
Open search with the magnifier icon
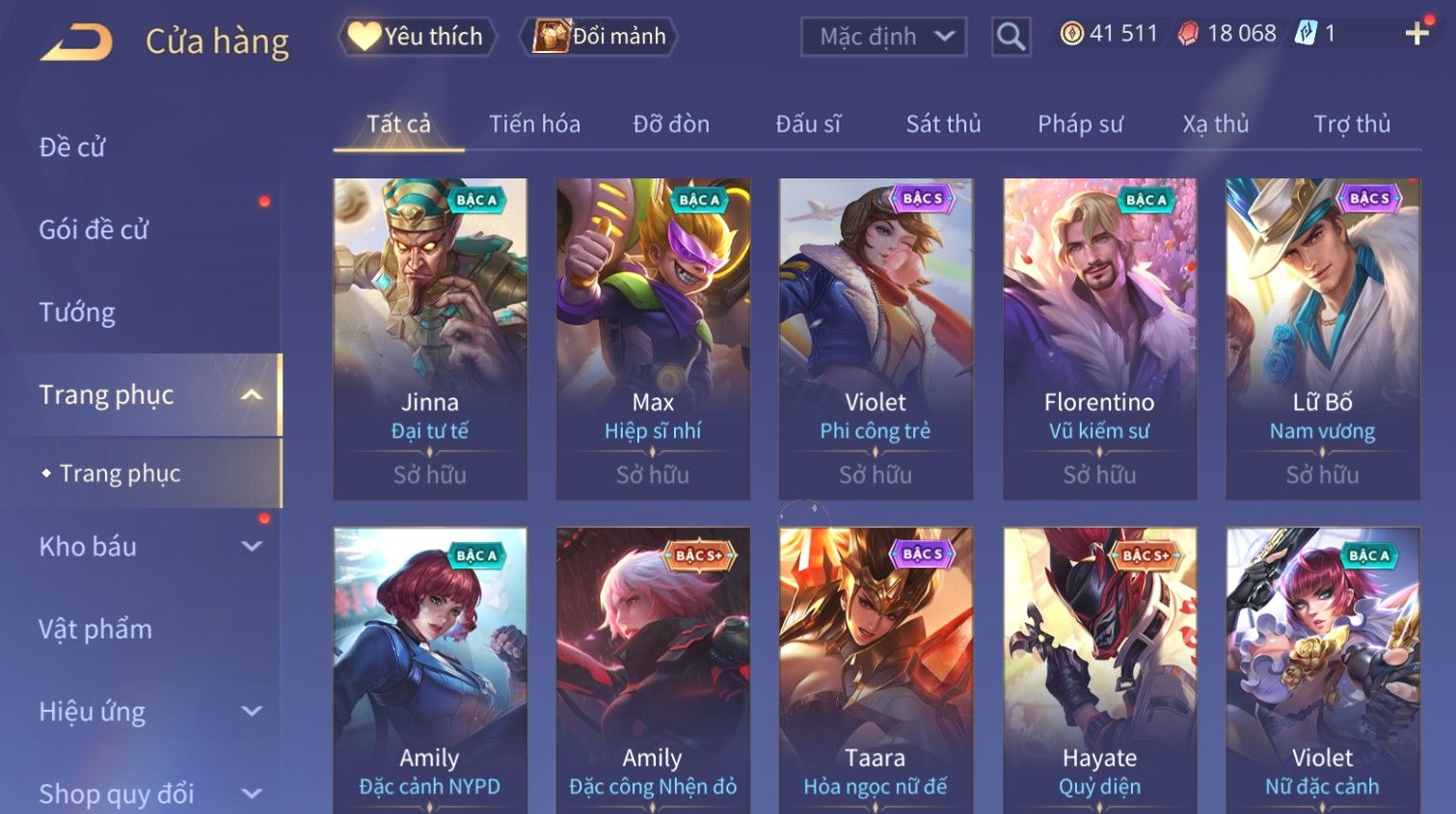pos(1011,37)
